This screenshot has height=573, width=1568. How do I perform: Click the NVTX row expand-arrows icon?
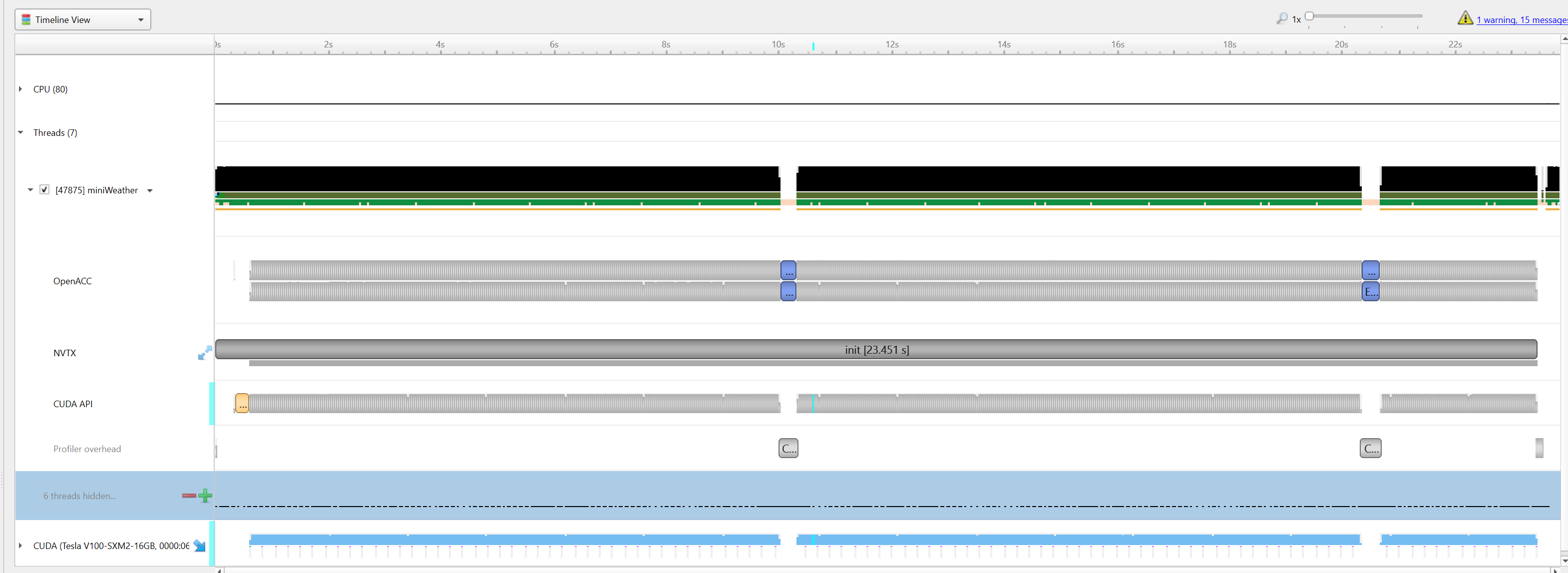[x=205, y=353]
